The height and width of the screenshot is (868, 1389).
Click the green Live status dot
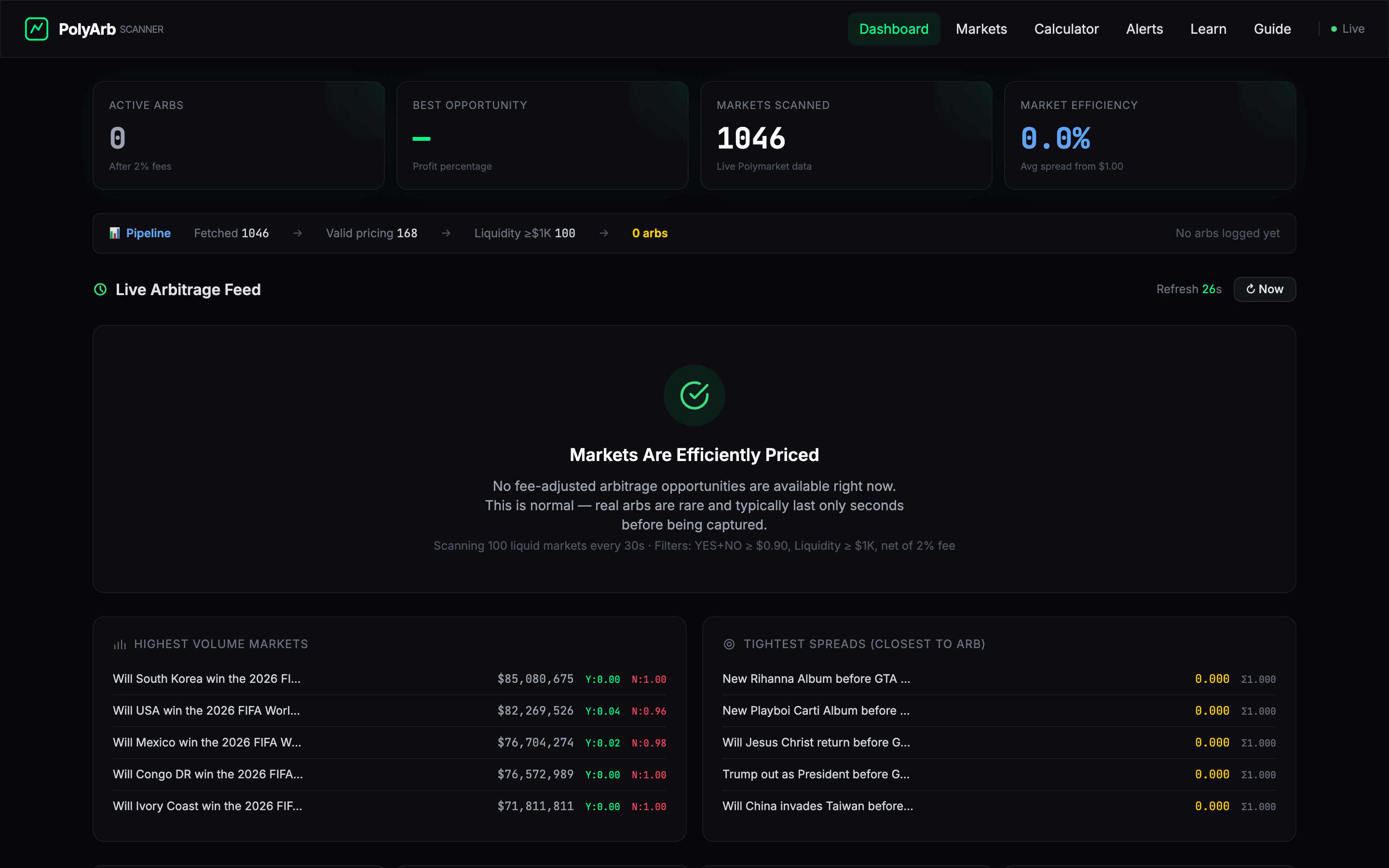1334,29
